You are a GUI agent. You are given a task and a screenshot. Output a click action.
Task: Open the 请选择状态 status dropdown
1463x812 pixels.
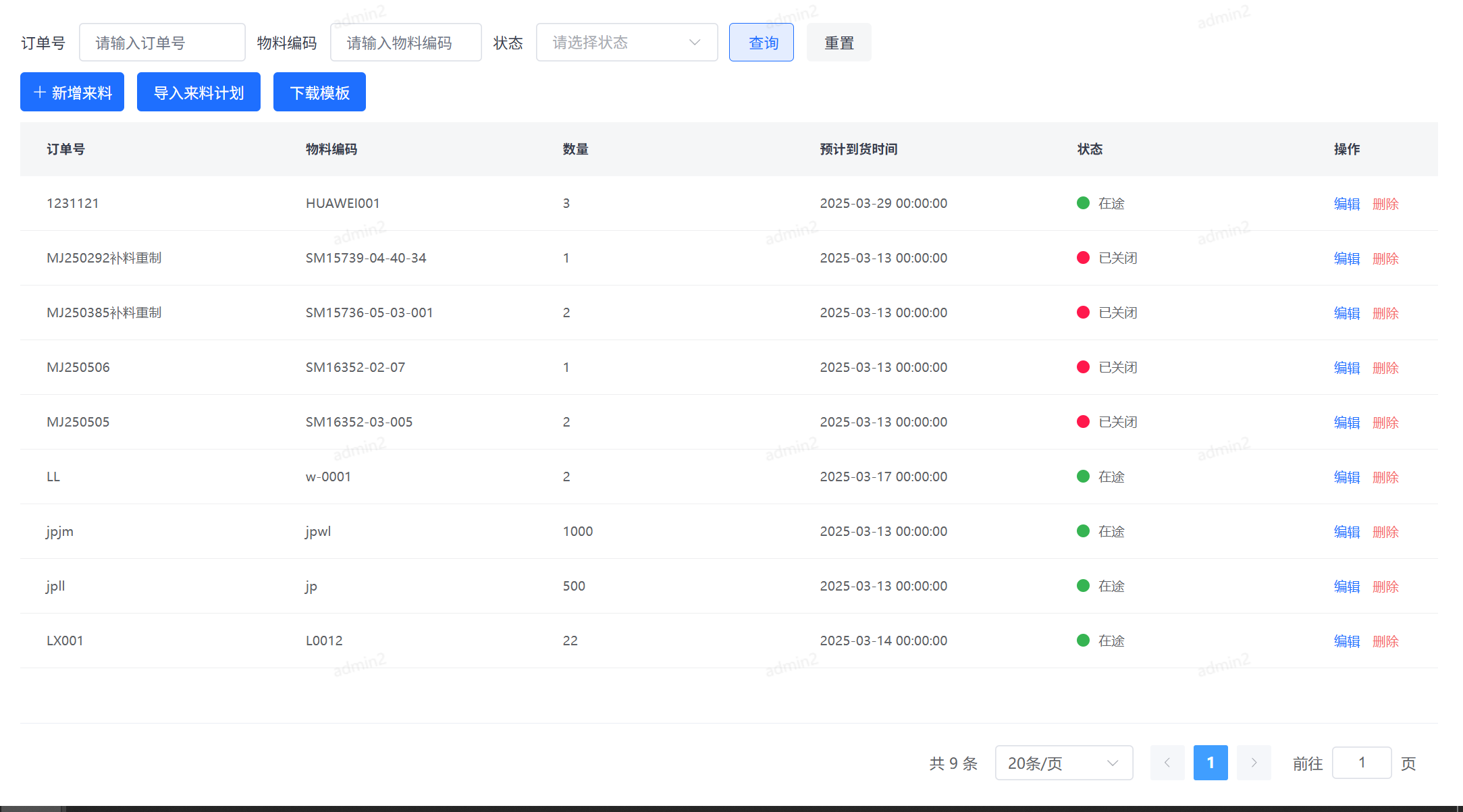pyautogui.click(x=627, y=43)
